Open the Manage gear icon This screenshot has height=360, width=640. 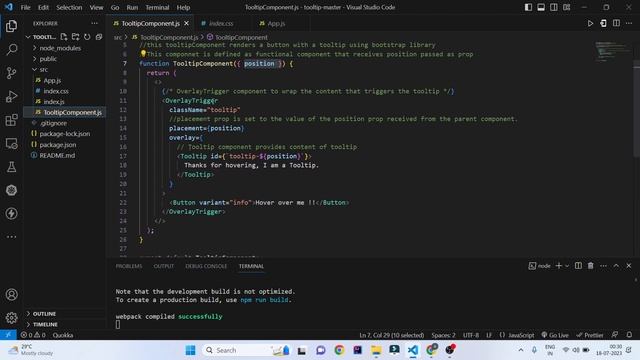11,318
